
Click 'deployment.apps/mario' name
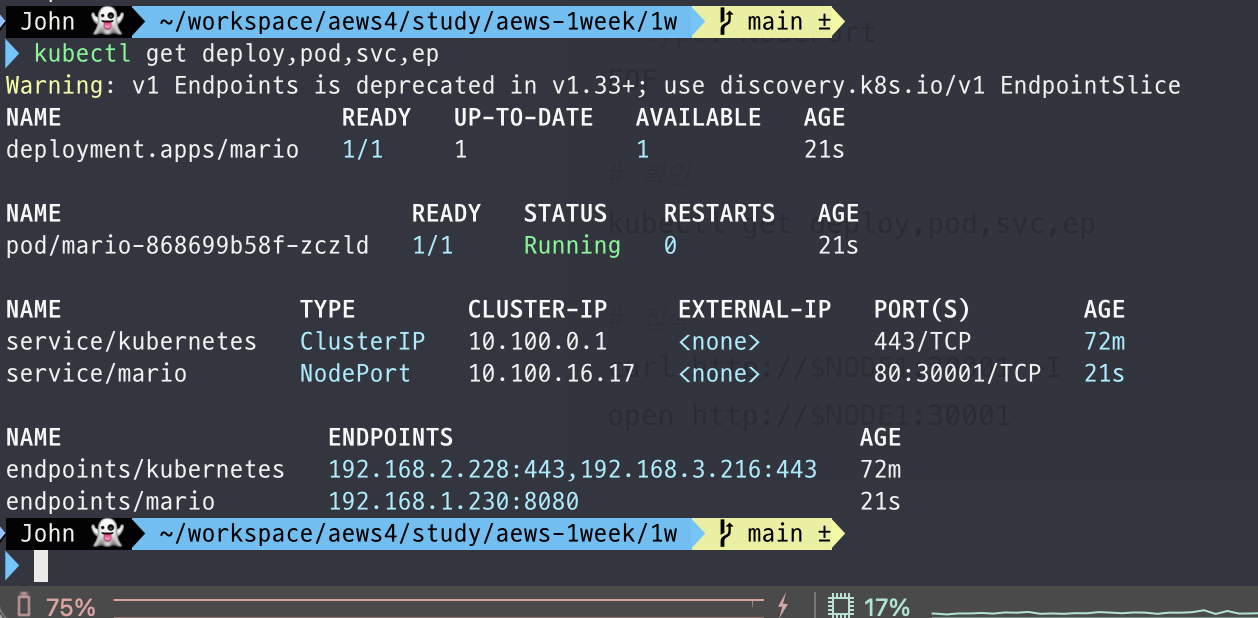point(152,149)
